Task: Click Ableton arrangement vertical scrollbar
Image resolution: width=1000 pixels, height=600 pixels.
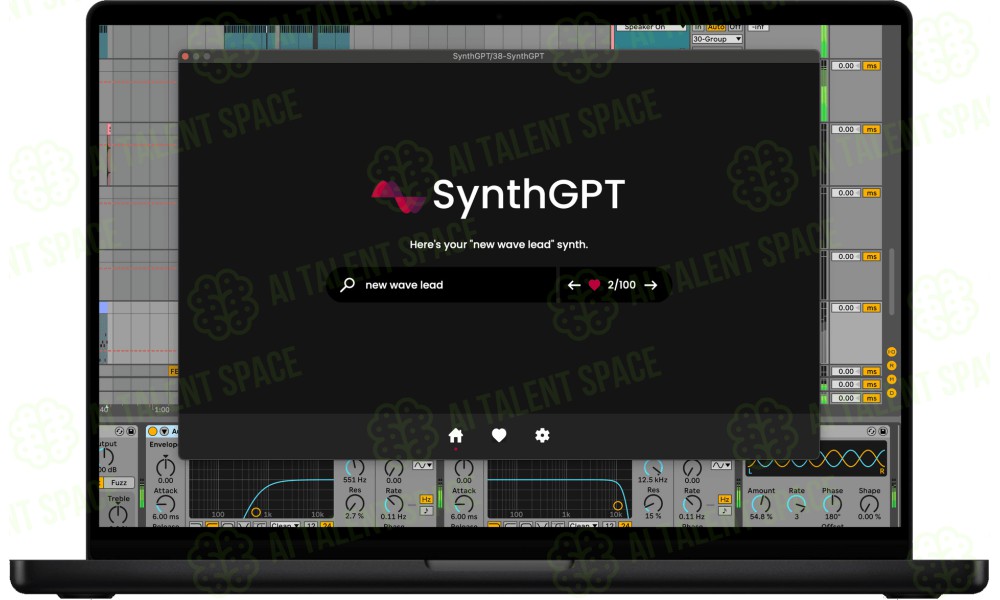Action: 891,281
